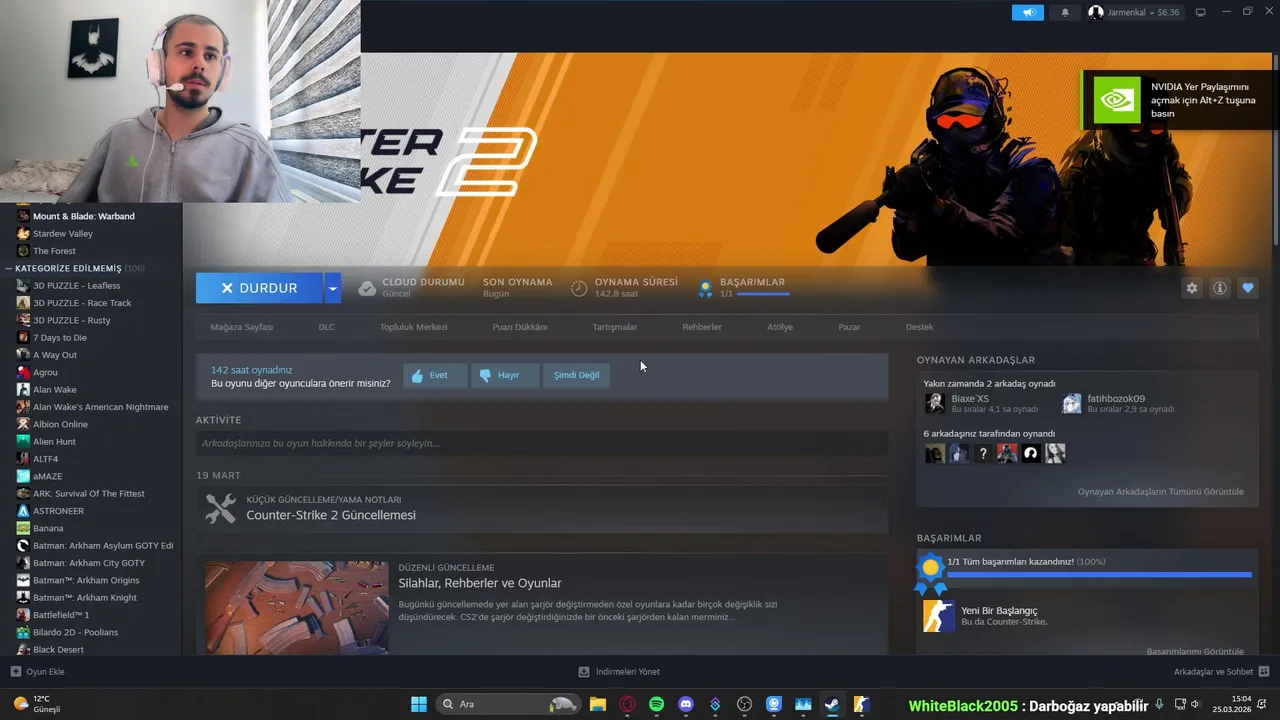Open İndirmeleri Yönet downloads manager
Image resolution: width=1280 pixels, height=720 pixels.
[x=619, y=672]
